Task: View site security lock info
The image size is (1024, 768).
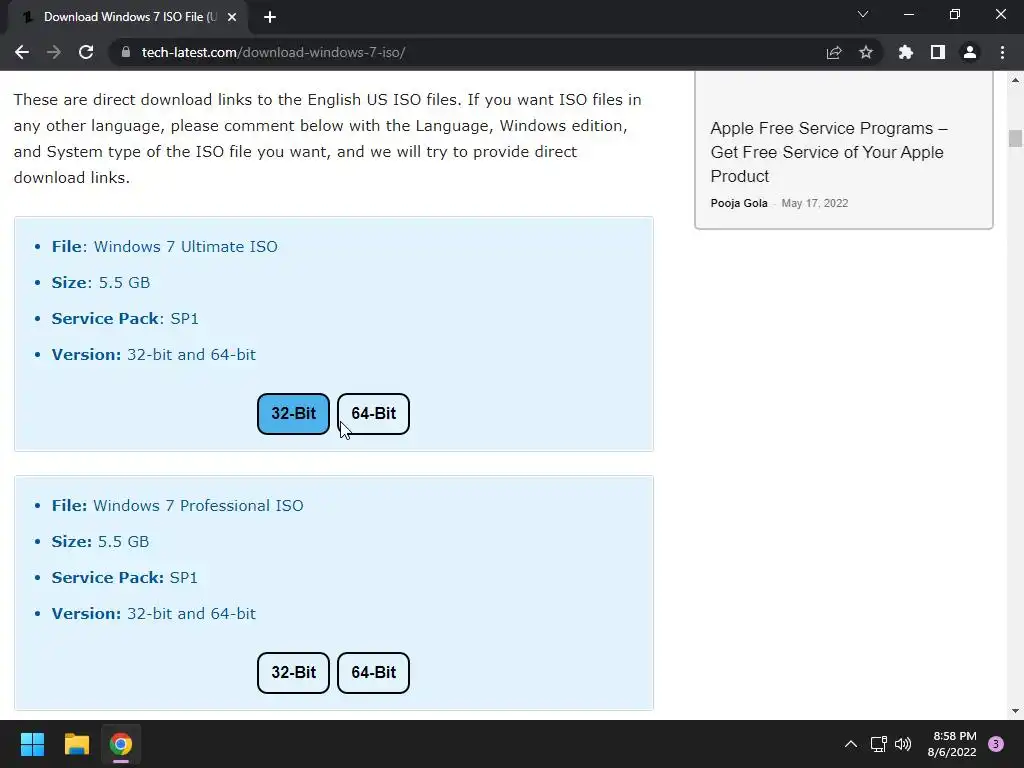Action: (x=126, y=52)
